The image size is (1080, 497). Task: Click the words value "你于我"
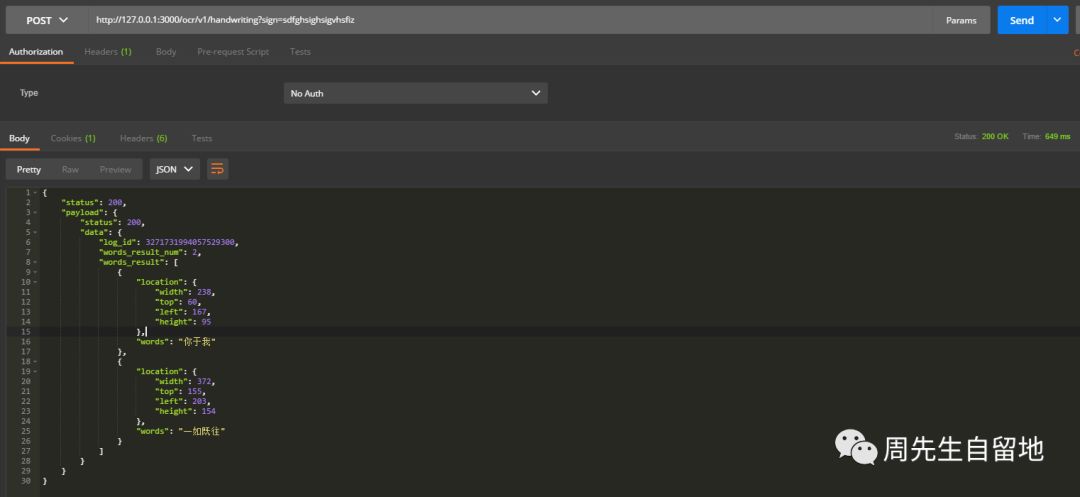(197, 341)
